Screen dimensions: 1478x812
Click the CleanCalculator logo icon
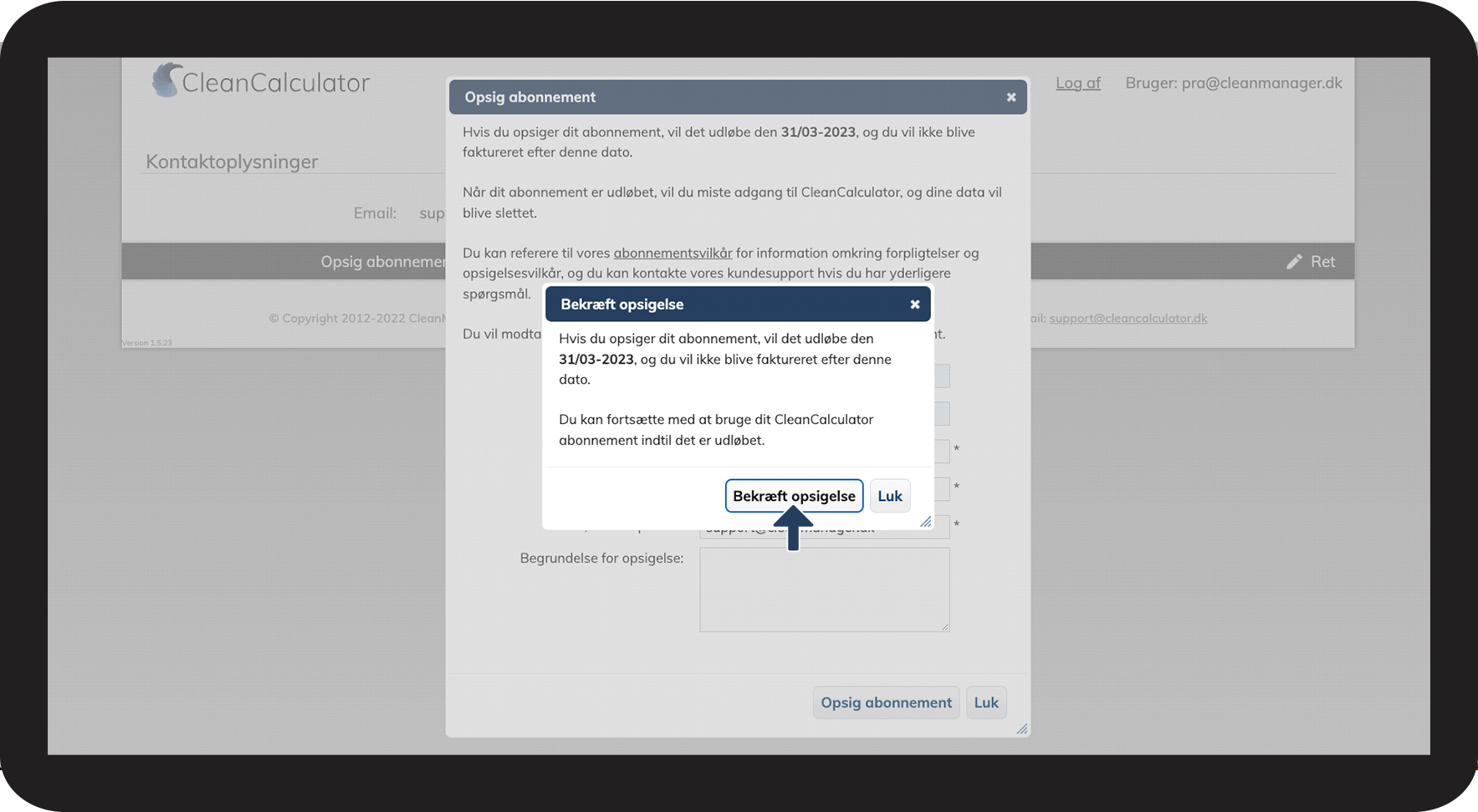[166, 80]
